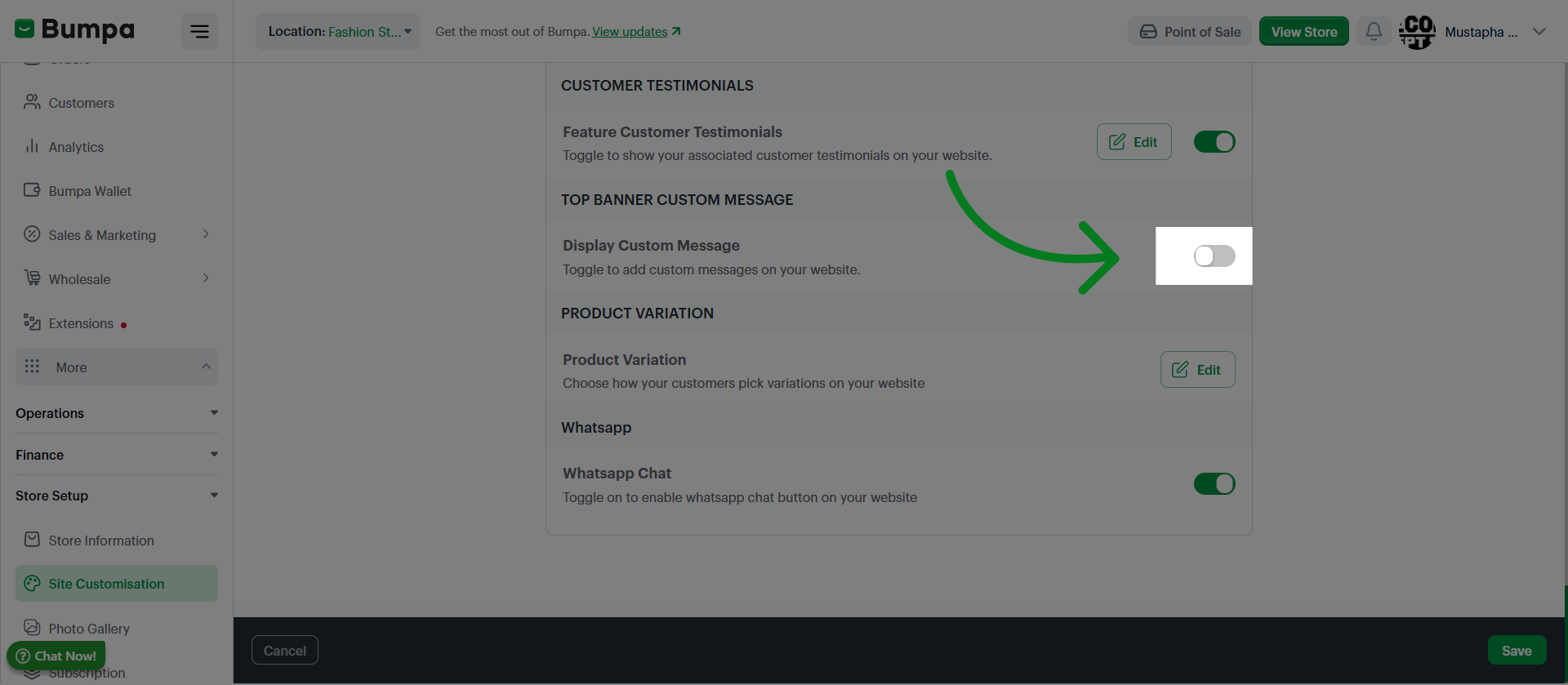Open the Chat Now! support widget
Image resolution: width=1568 pixels, height=685 pixels.
(x=56, y=656)
